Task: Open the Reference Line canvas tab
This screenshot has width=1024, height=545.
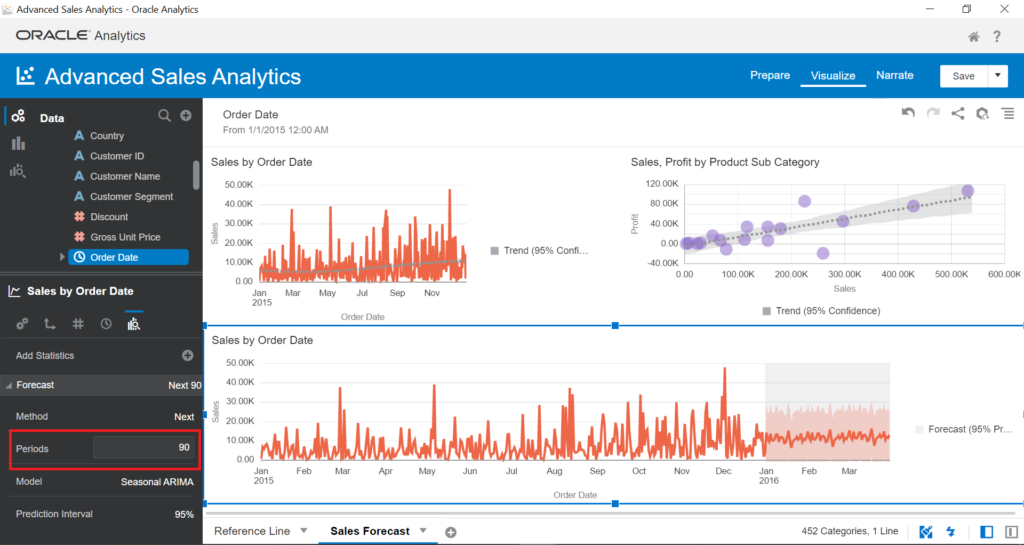Action: point(252,531)
